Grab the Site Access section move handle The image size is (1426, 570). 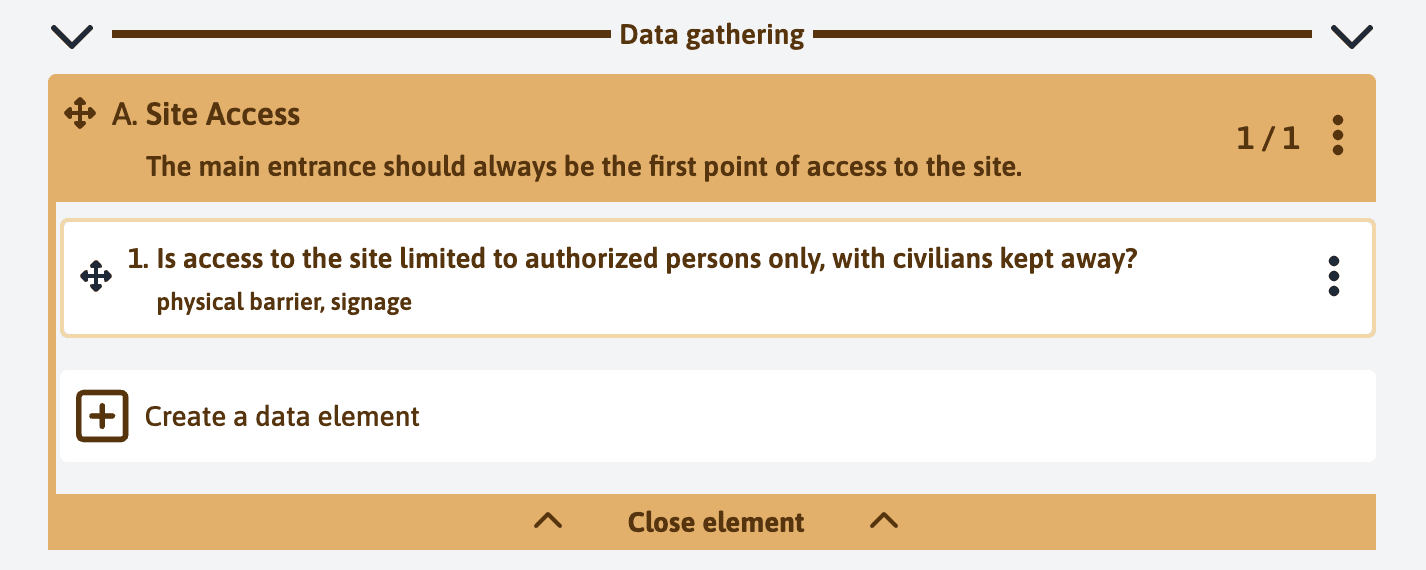(x=80, y=114)
